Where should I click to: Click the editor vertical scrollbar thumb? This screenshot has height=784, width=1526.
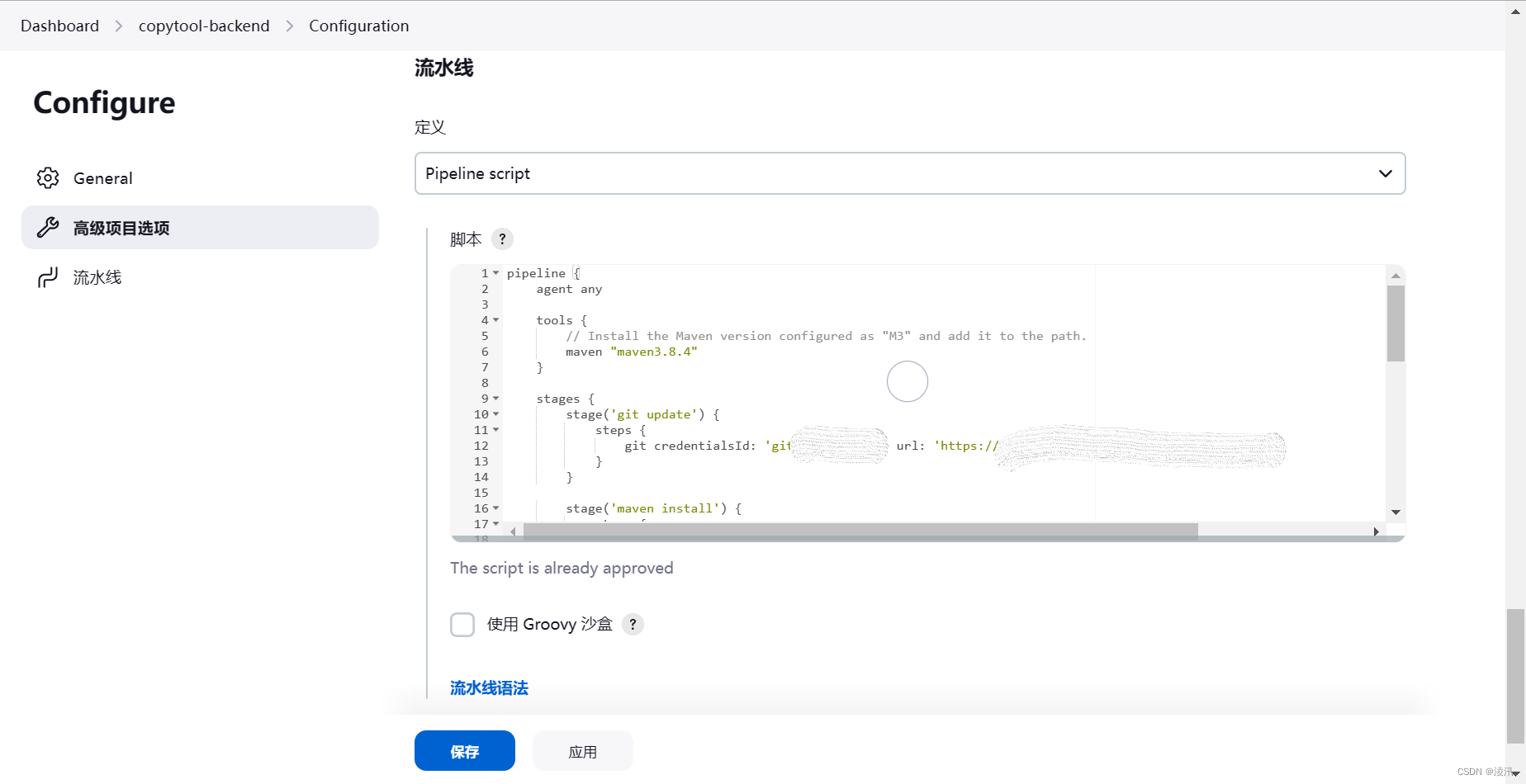click(1396, 324)
